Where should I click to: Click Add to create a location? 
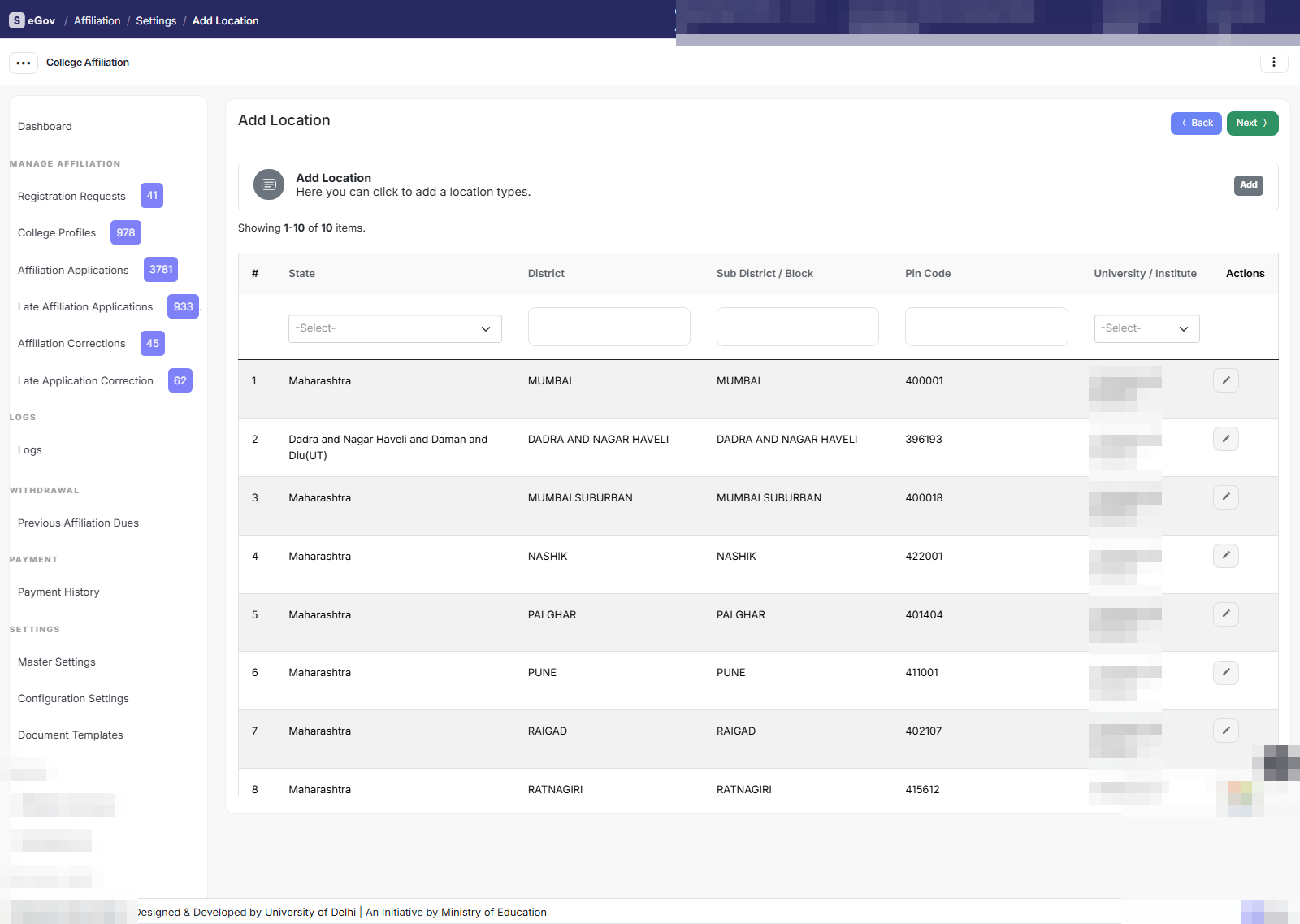pos(1249,185)
